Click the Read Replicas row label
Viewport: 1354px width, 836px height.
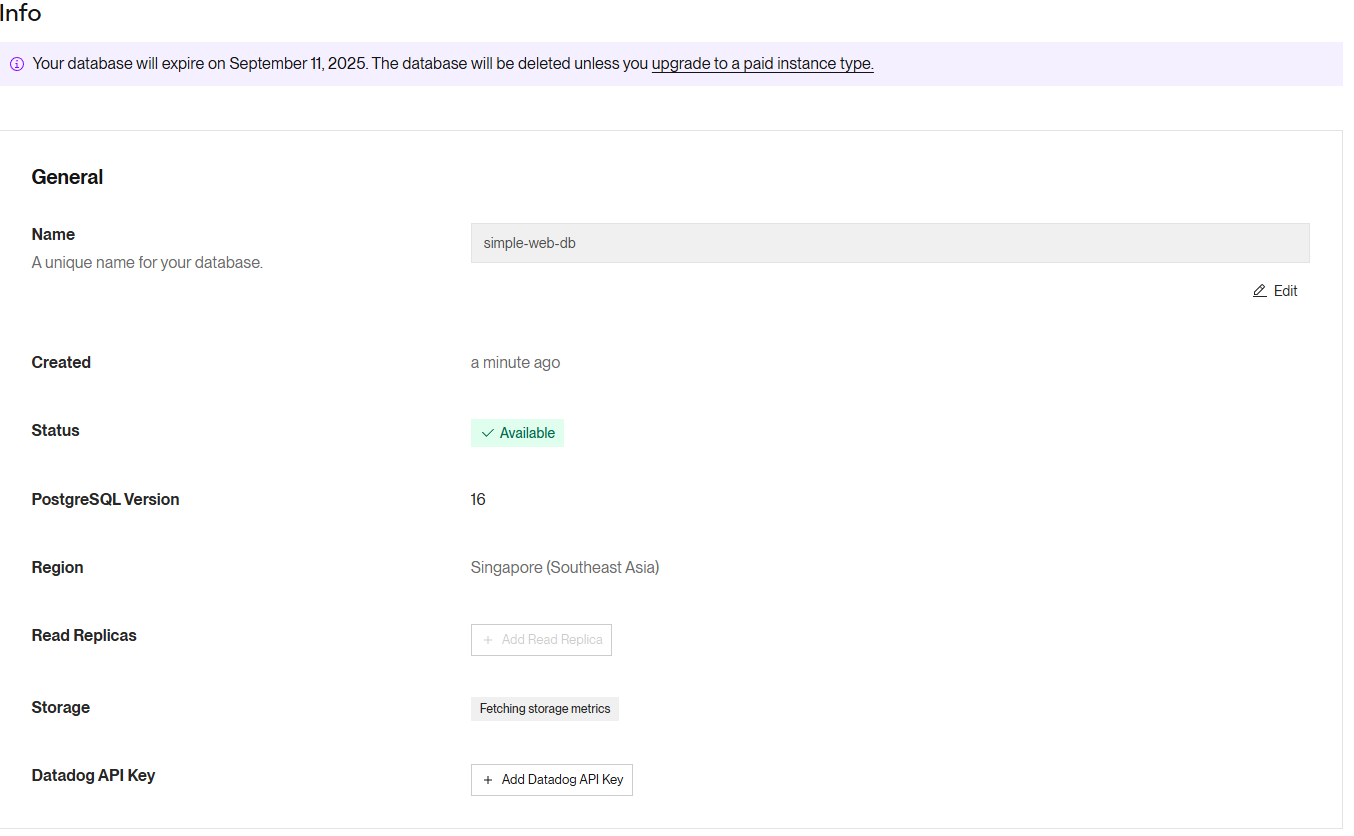point(84,635)
